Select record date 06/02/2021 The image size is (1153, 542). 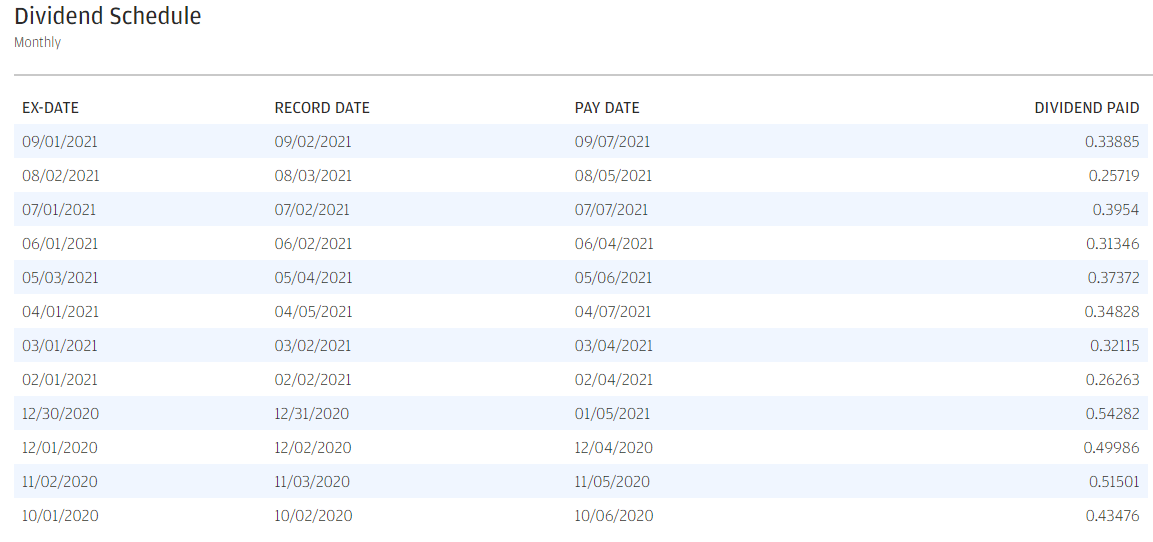pyautogui.click(x=313, y=243)
